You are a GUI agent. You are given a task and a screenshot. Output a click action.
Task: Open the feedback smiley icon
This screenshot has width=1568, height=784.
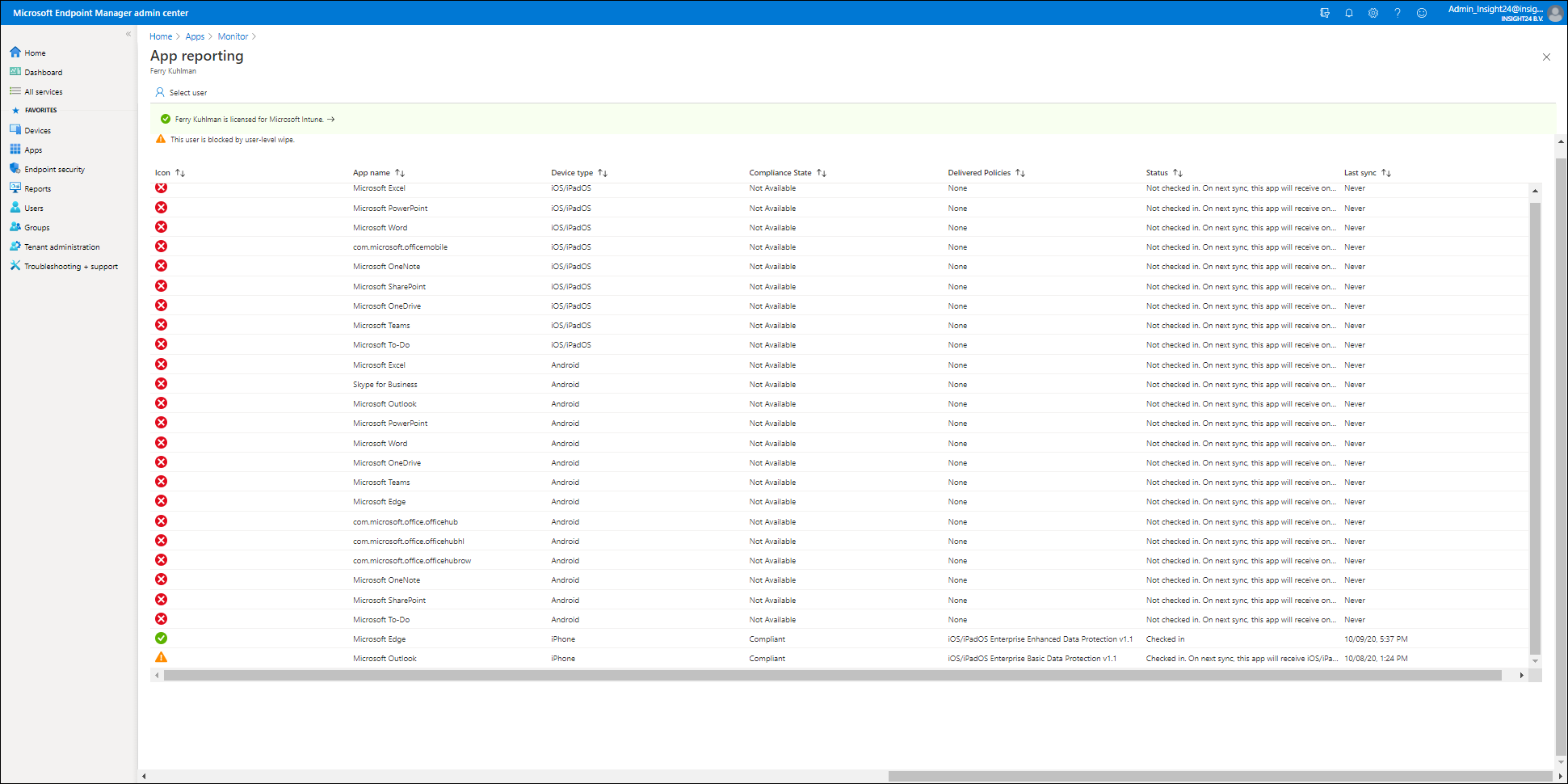[x=1422, y=13]
